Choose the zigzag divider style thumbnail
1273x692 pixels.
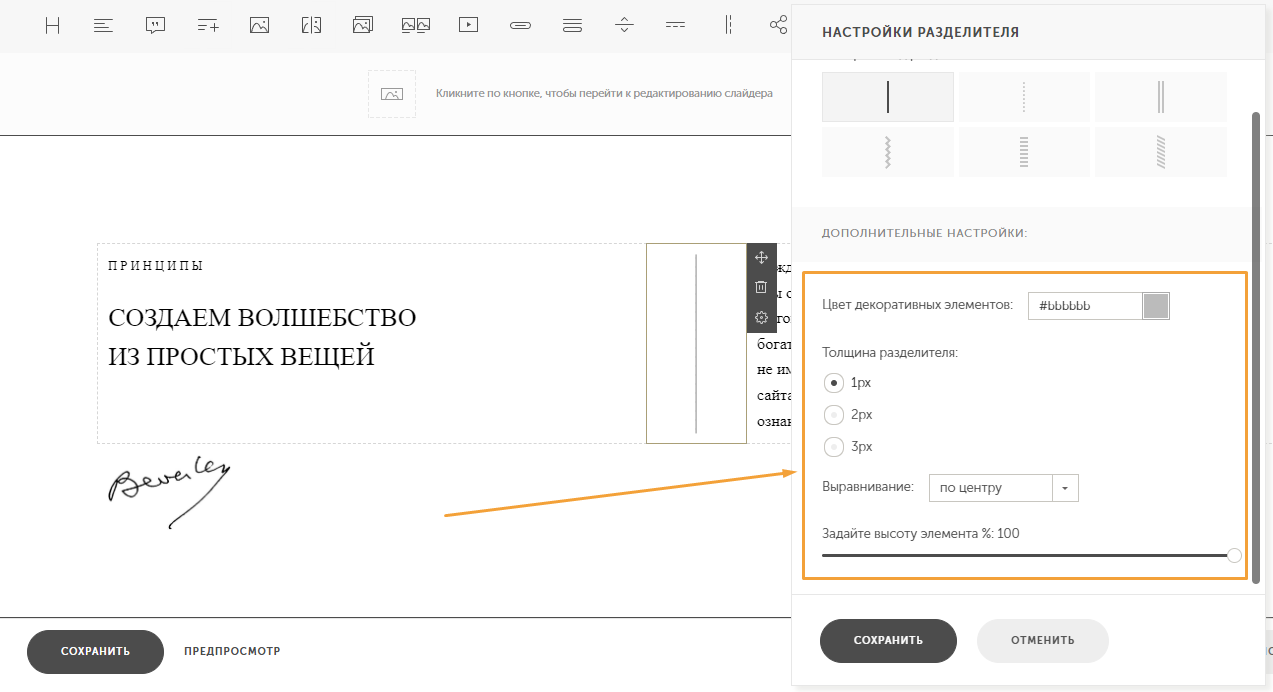click(887, 152)
